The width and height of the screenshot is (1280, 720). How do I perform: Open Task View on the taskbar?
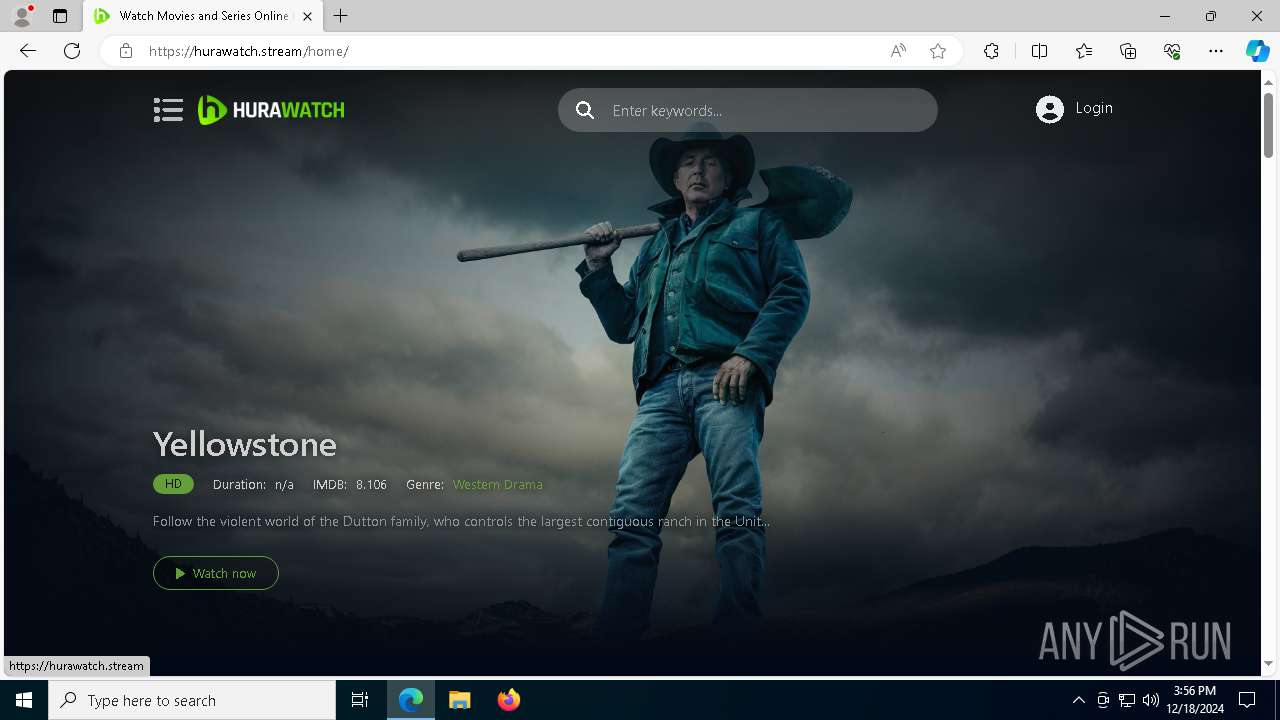pyautogui.click(x=360, y=700)
